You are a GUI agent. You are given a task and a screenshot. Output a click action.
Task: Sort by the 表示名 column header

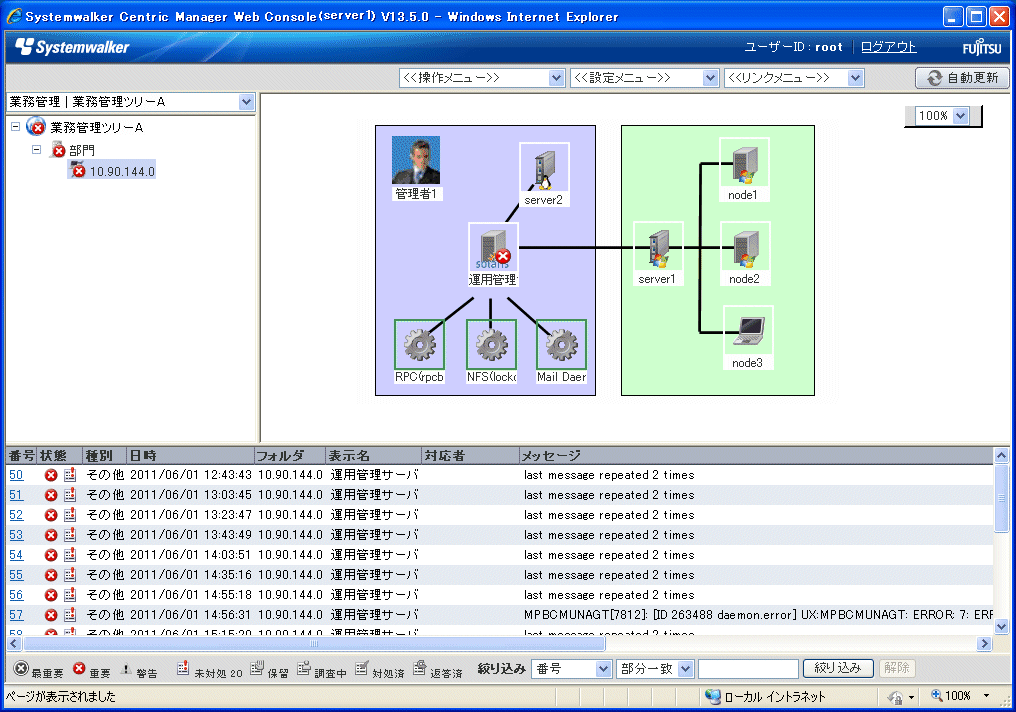coord(373,455)
